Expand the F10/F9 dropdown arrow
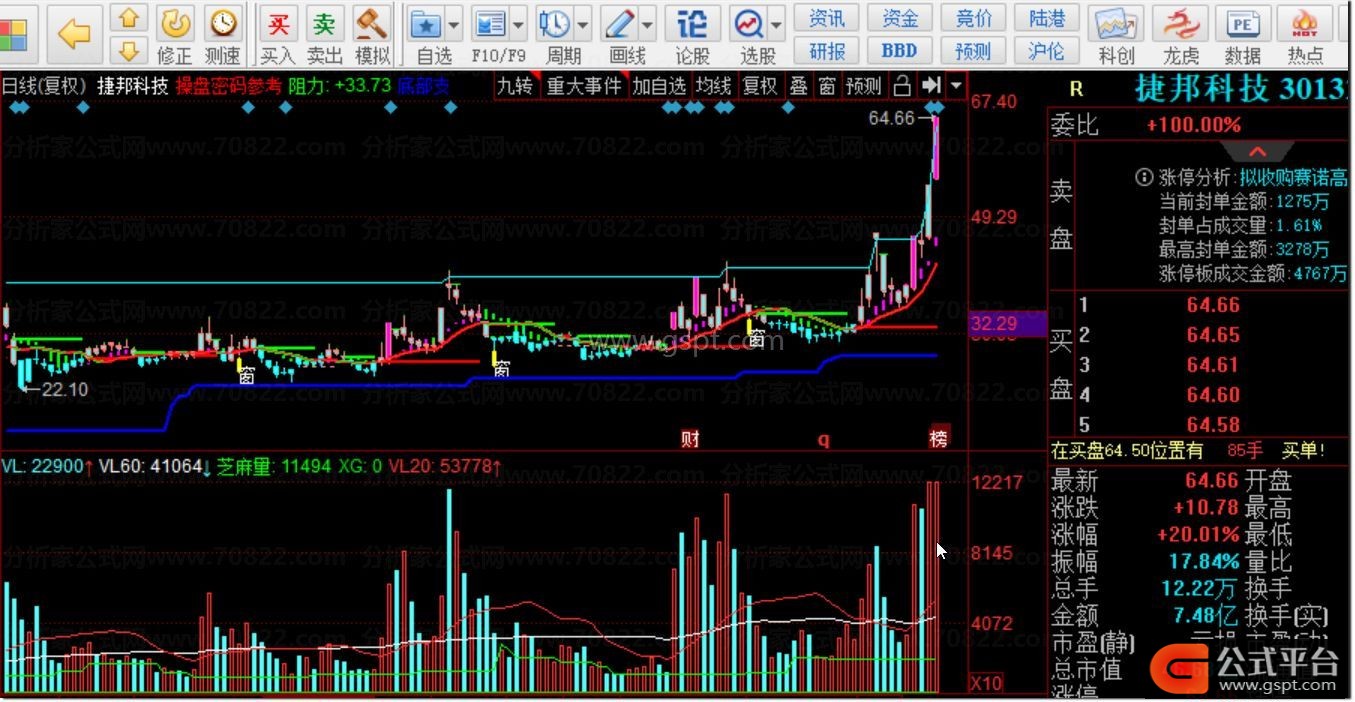 coord(518,23)
